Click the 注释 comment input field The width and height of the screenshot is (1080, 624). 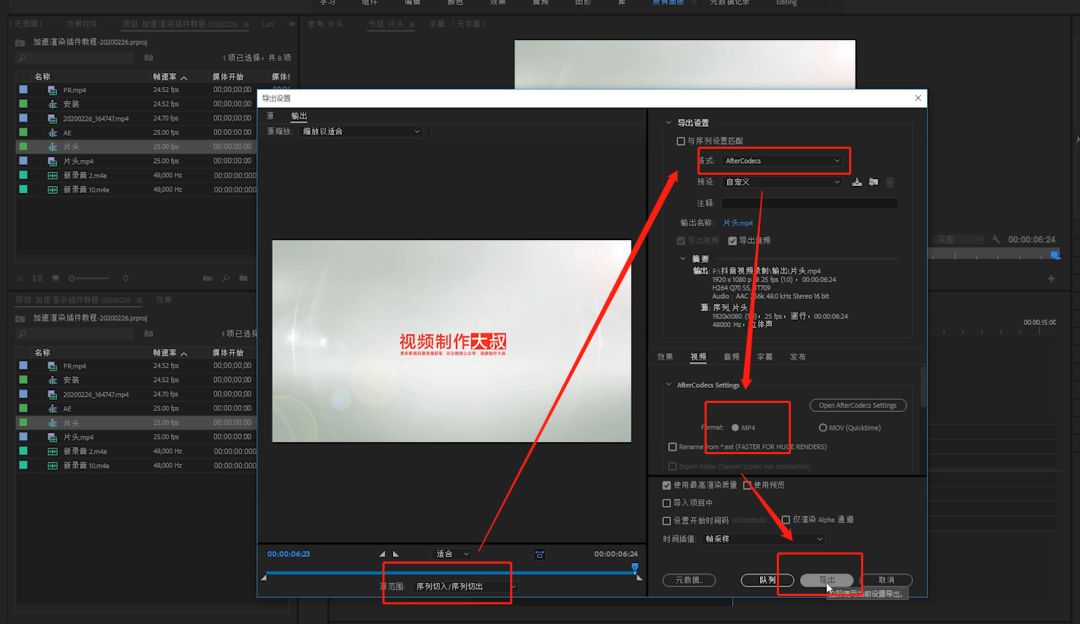point(809,203)
